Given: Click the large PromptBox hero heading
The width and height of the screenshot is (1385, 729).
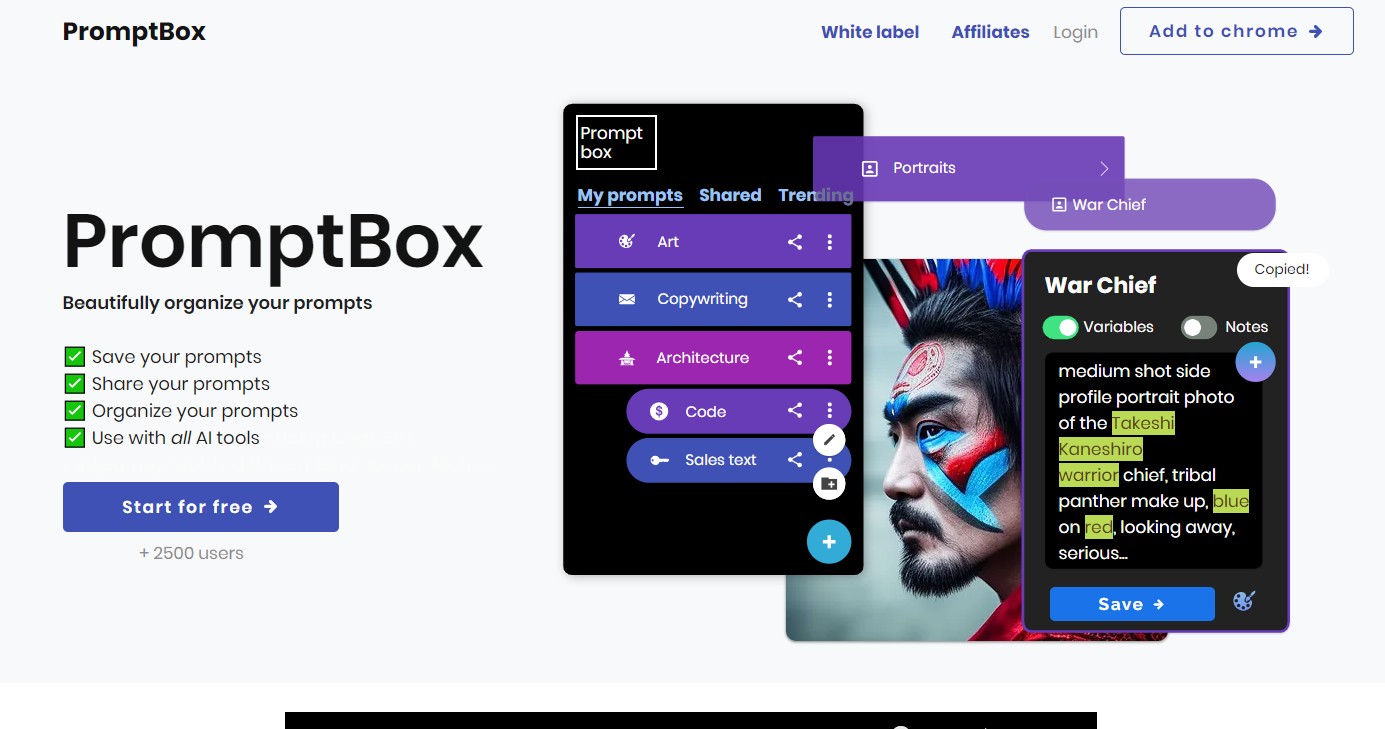Looking at the screenshot, I should click(x=273, y=243).
